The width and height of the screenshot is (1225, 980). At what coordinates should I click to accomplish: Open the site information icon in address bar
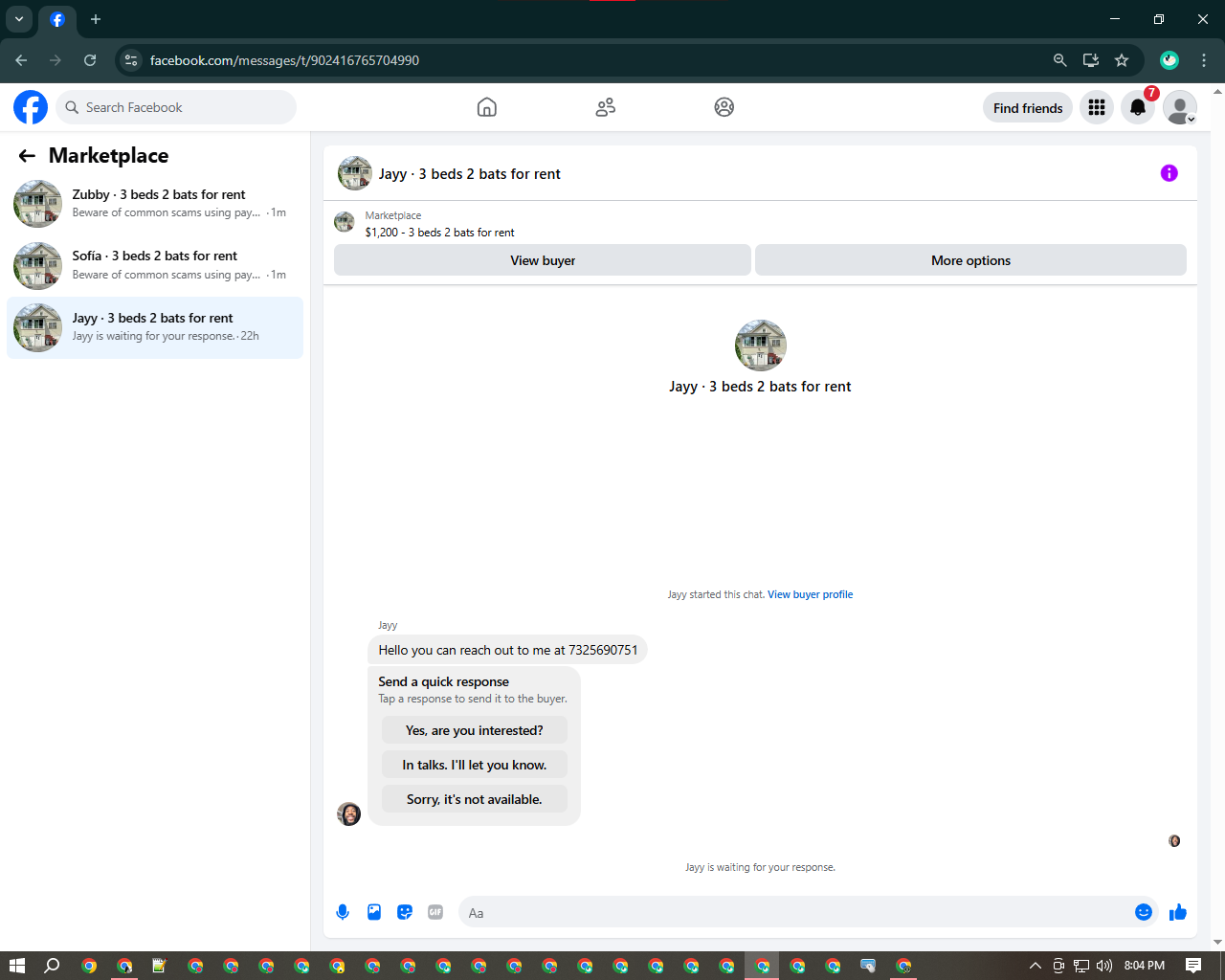tap(131, 60)
